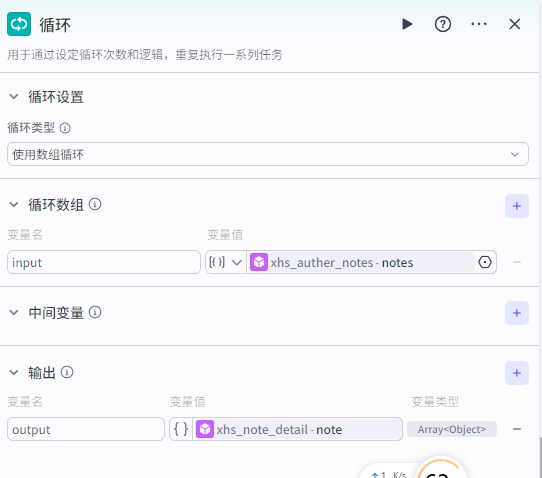Image resolution: width=542 pixels, height=478 pixels.
Task: Open the value type dropdown for input
Action: pos(225,262)
